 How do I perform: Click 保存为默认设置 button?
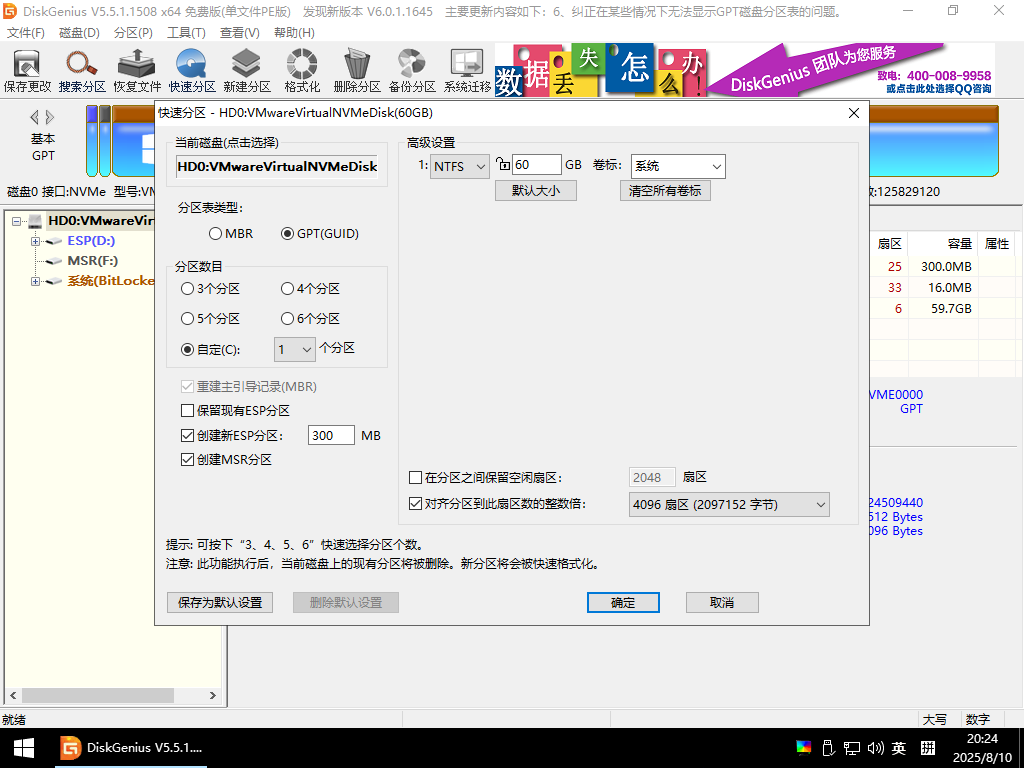[x=219, y=602]
